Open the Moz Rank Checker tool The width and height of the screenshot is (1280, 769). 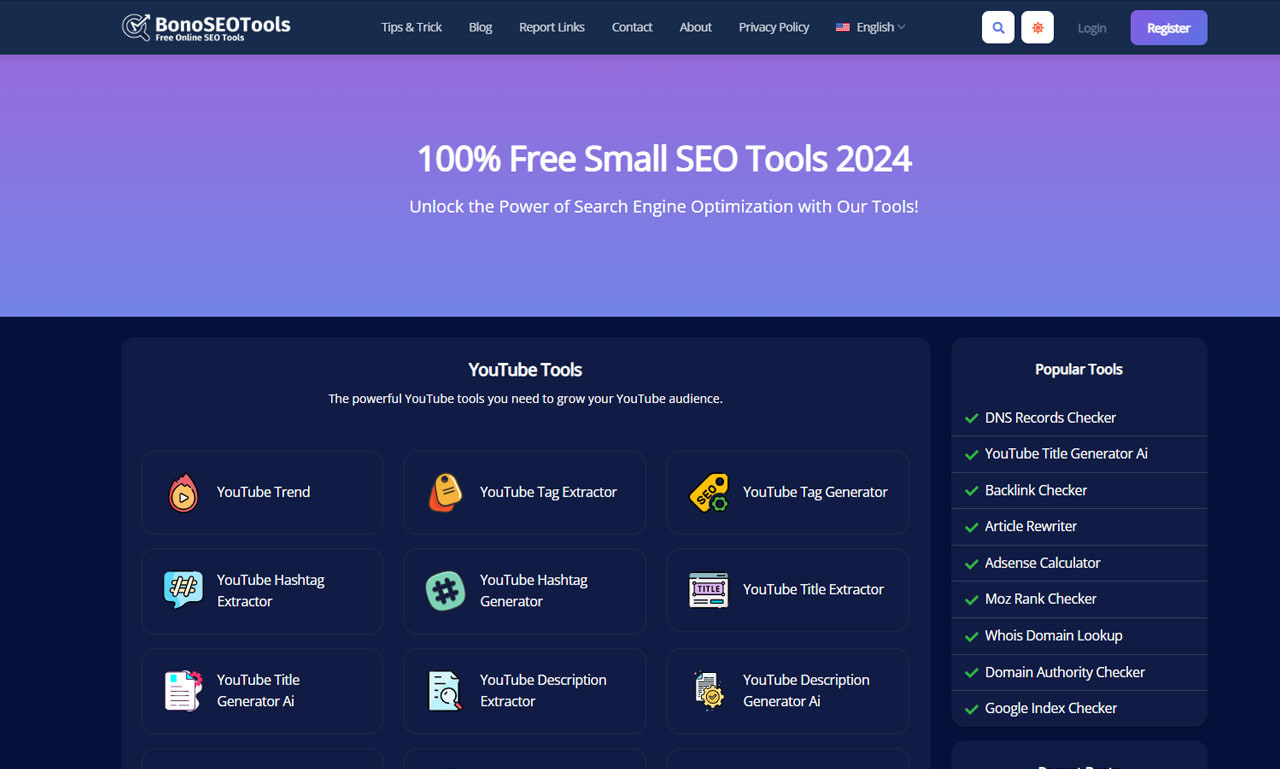(1040, 599)
